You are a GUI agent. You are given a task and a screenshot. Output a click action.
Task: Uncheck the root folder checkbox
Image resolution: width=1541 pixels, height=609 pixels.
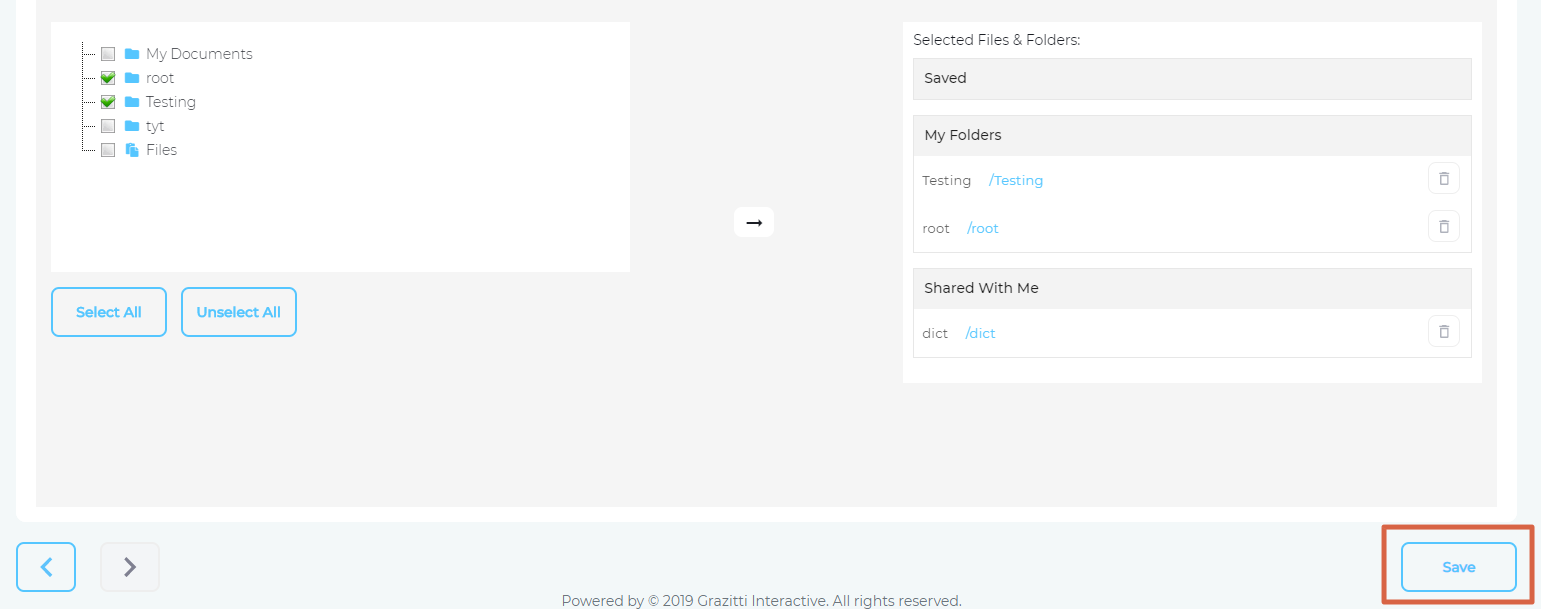108,78
